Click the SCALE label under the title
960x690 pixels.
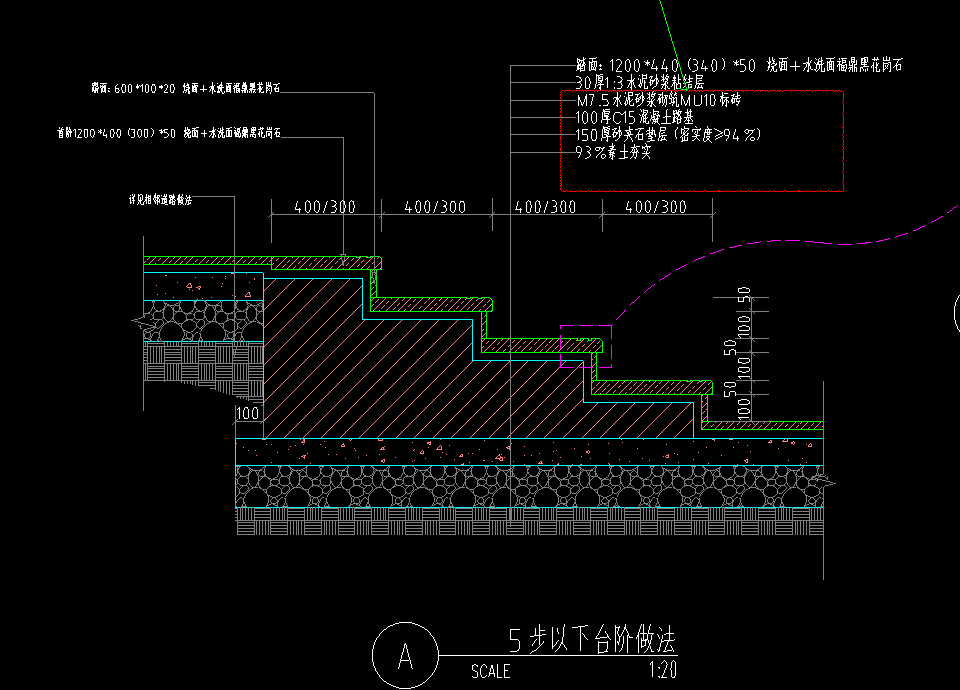[x=490, y=671]
